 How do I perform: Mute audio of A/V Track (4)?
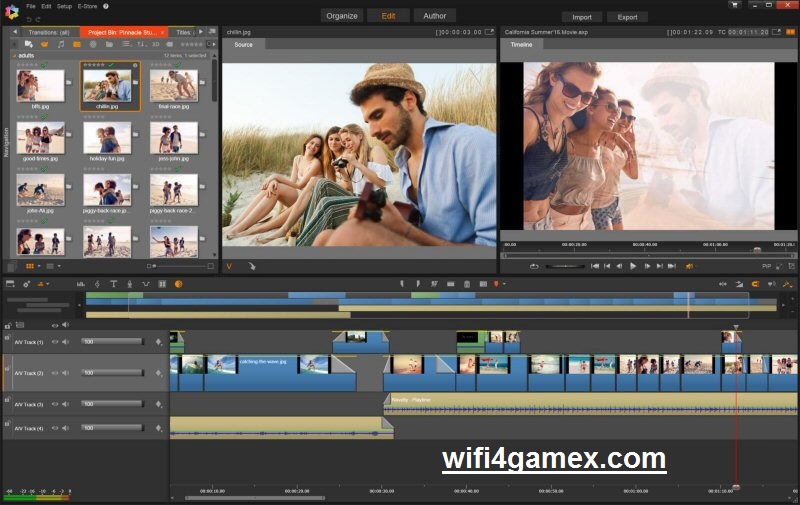65,428
